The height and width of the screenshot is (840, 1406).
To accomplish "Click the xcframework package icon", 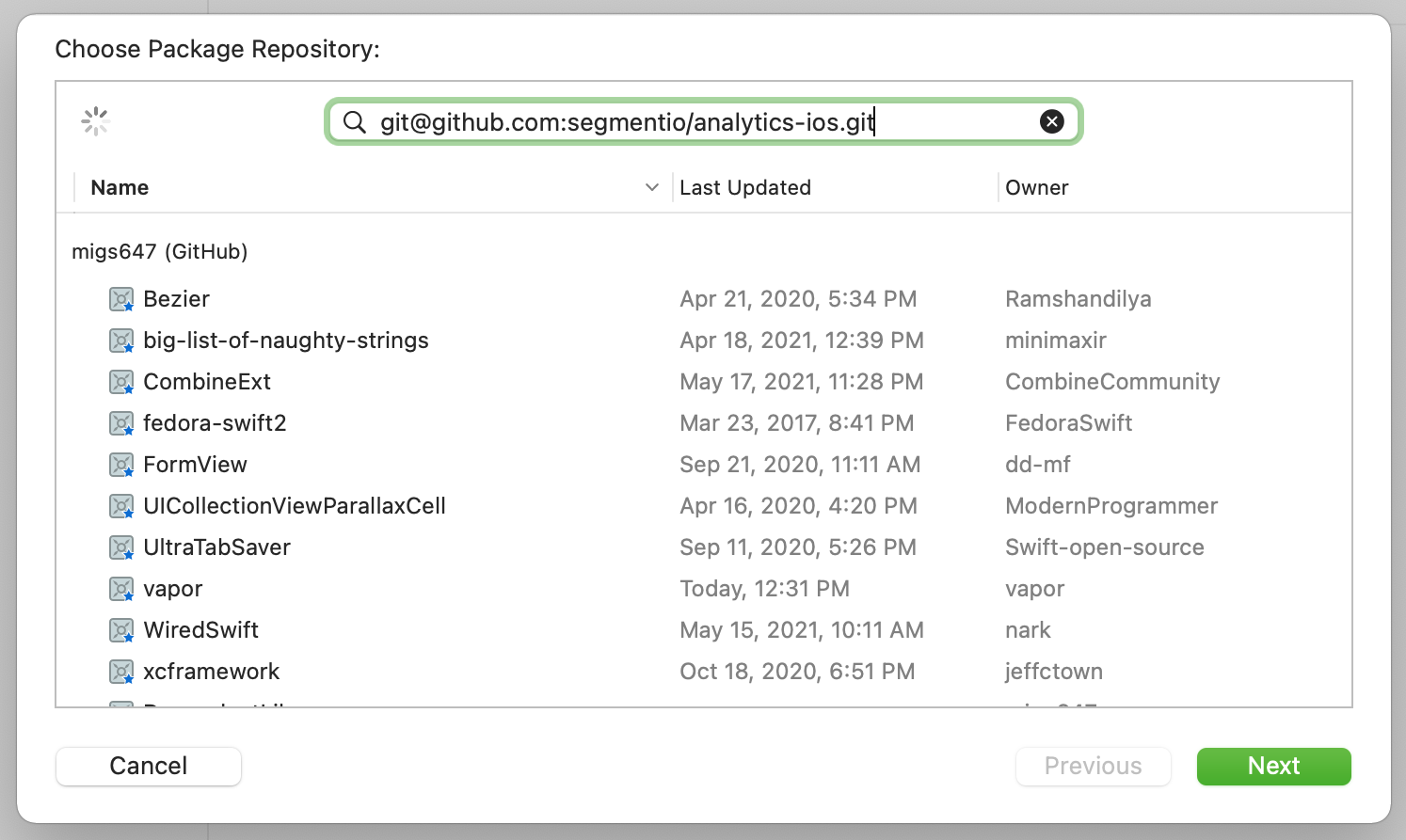I will tap(121, 672).
